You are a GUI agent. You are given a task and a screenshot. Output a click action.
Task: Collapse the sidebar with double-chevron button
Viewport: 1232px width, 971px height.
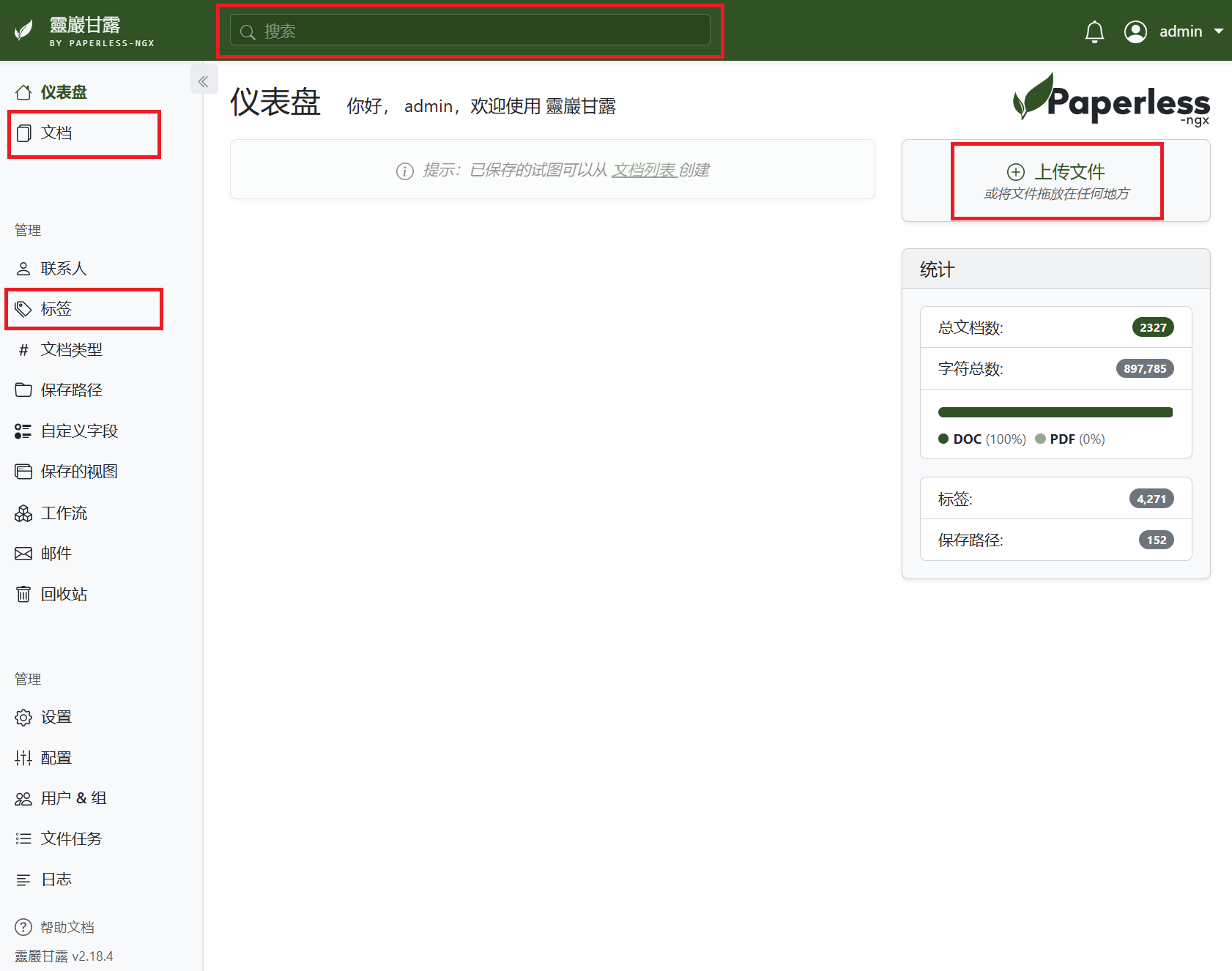204,81
